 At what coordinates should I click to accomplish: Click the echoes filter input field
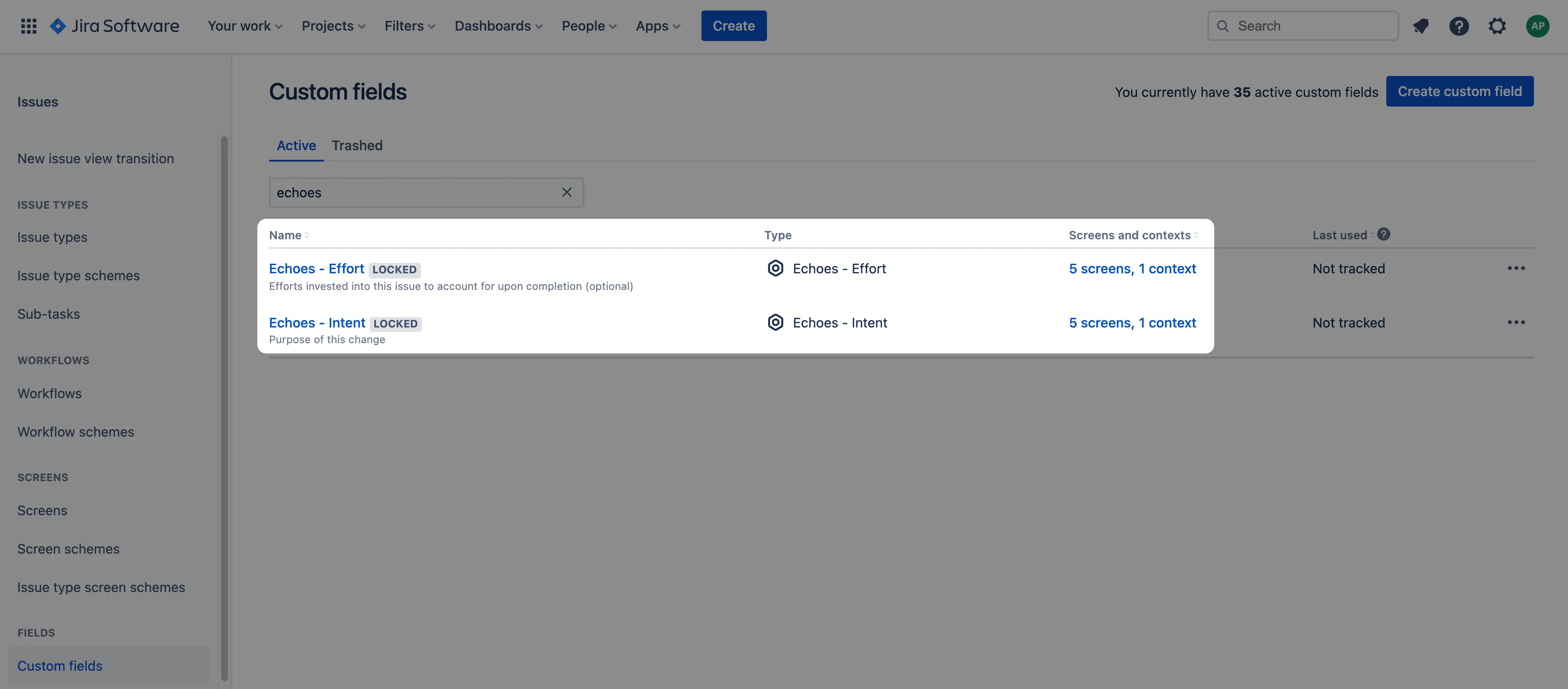click(x=426, y=193)
